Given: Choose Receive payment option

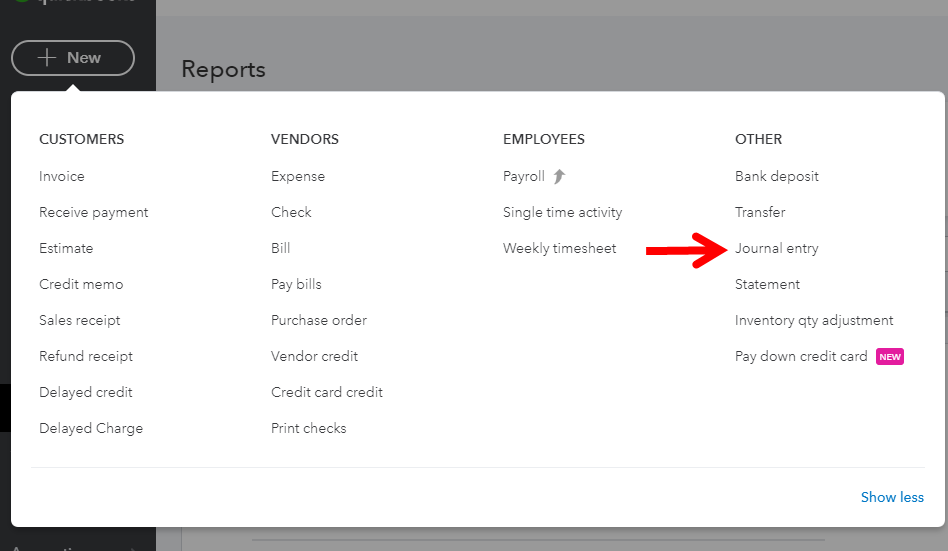Looking at the screenshot, I should coord(93,212).
